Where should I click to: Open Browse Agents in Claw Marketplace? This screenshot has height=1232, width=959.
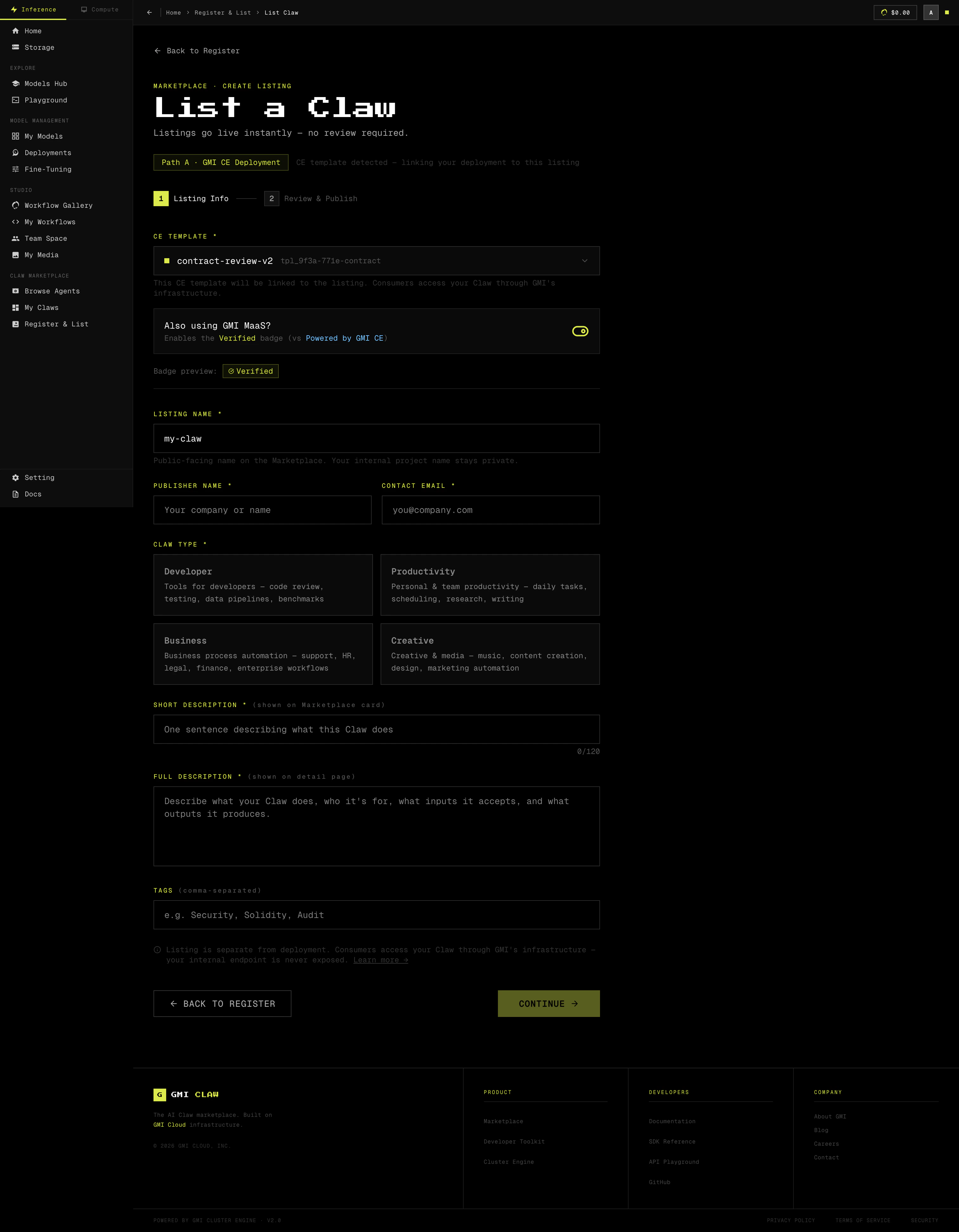52,291
